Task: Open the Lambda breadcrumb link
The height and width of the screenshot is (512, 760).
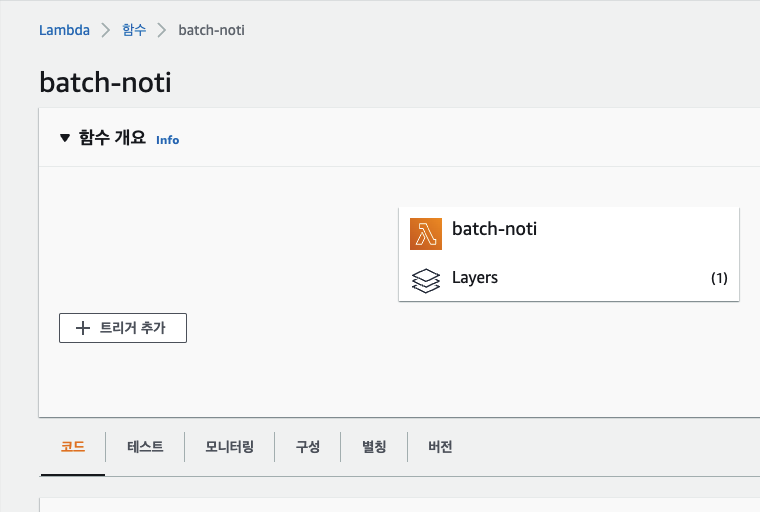Action: (x=64, y=30)
